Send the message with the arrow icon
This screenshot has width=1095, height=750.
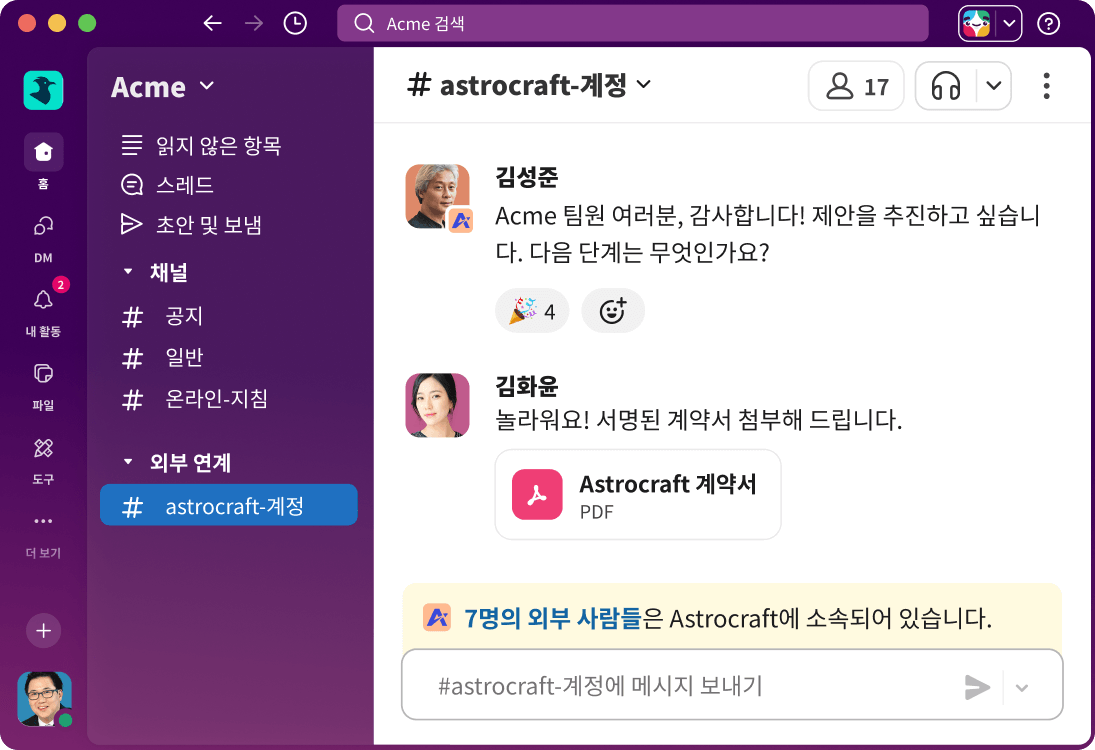point(978,687)
